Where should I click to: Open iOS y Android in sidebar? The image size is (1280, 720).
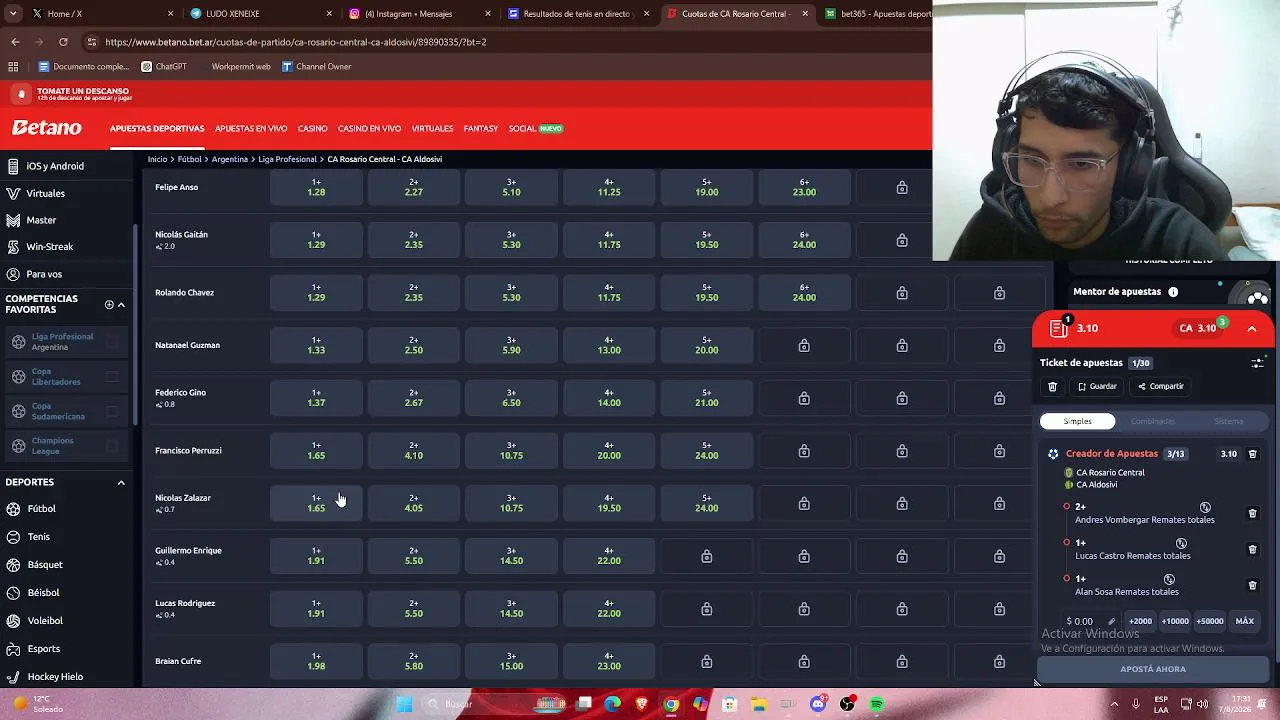55,166
